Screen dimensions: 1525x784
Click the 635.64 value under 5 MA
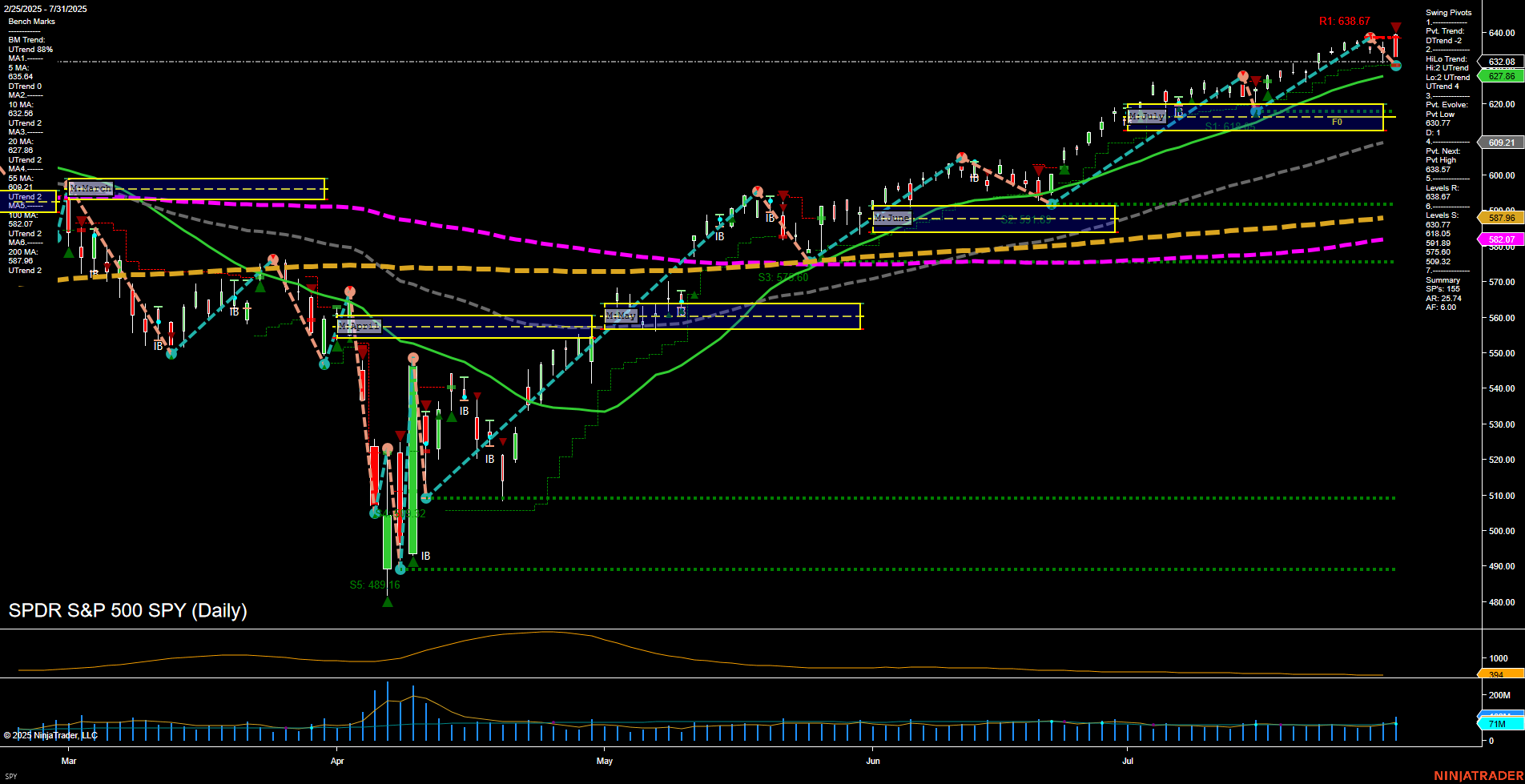coord(21,77)
